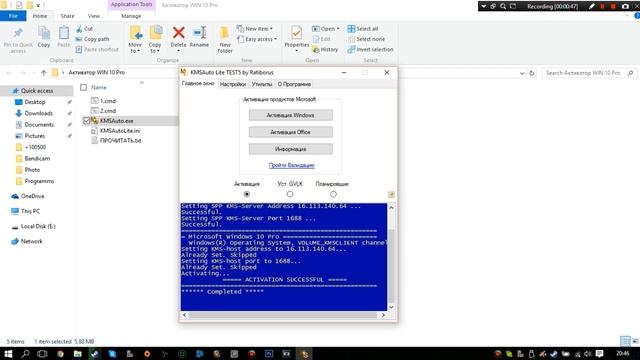This screenshot has width=640, height=360.
Task: Click the taskbar search magnifier icon
Action: pos(25,354)
